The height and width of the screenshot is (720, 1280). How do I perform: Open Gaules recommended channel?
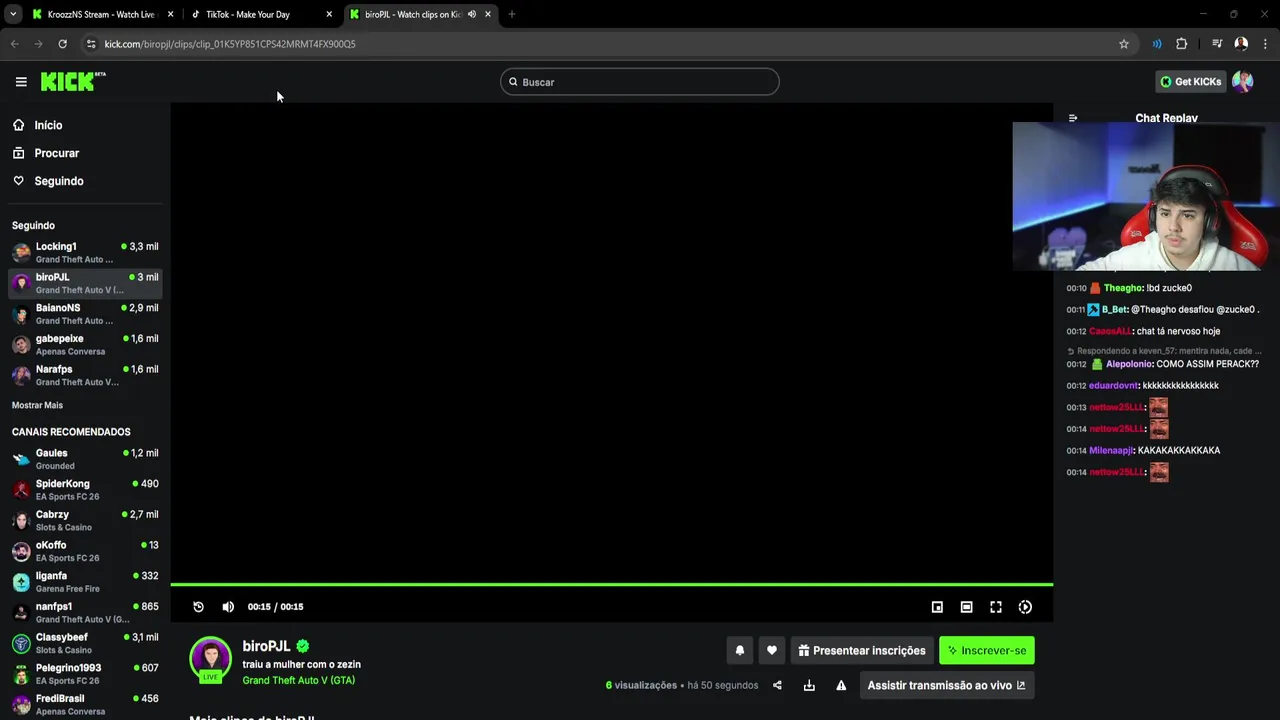[x=85, y=459]
